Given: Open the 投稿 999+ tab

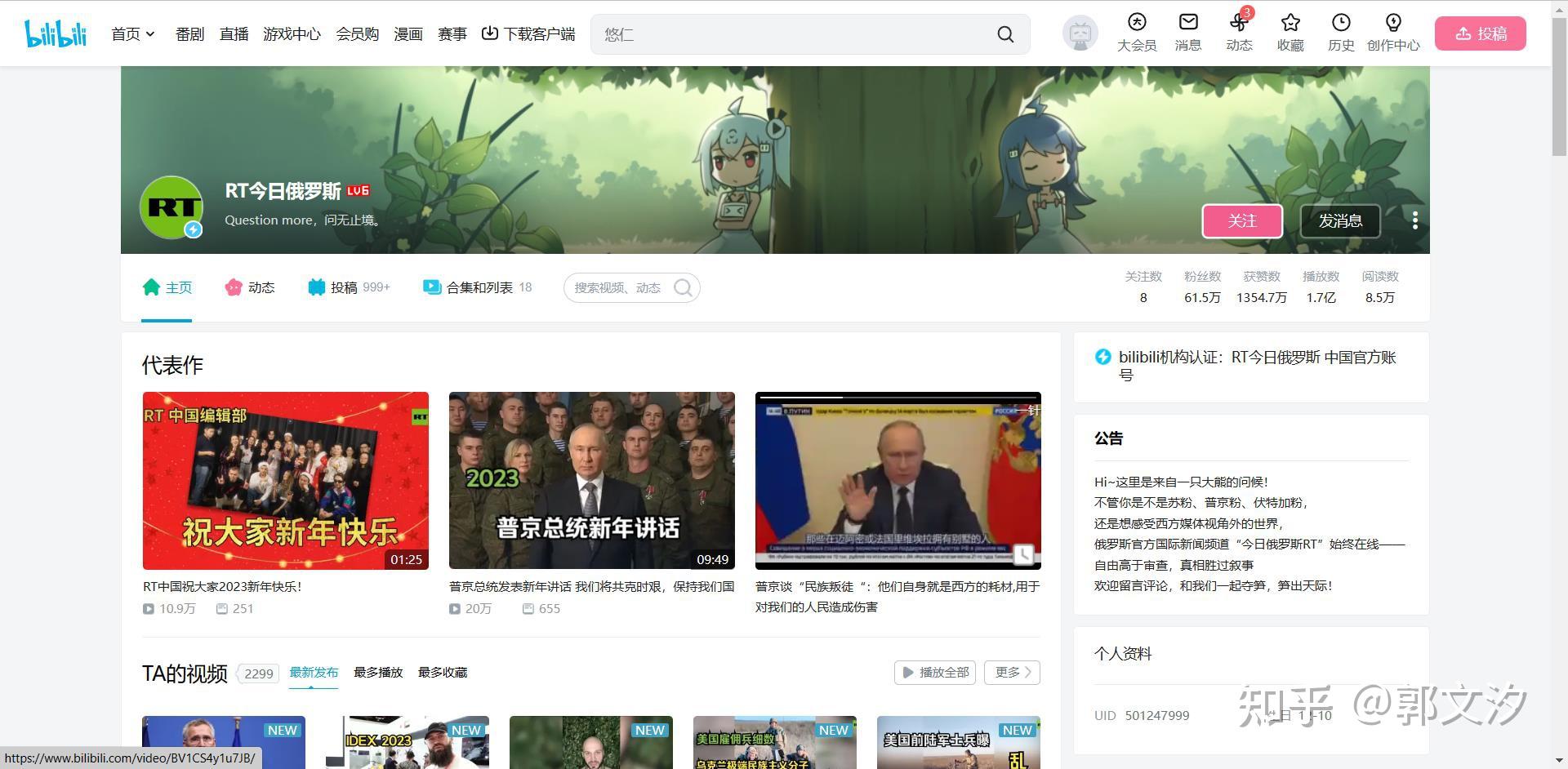Looking at the screenshot, I should pyautogui.click(x=349, y=287).
